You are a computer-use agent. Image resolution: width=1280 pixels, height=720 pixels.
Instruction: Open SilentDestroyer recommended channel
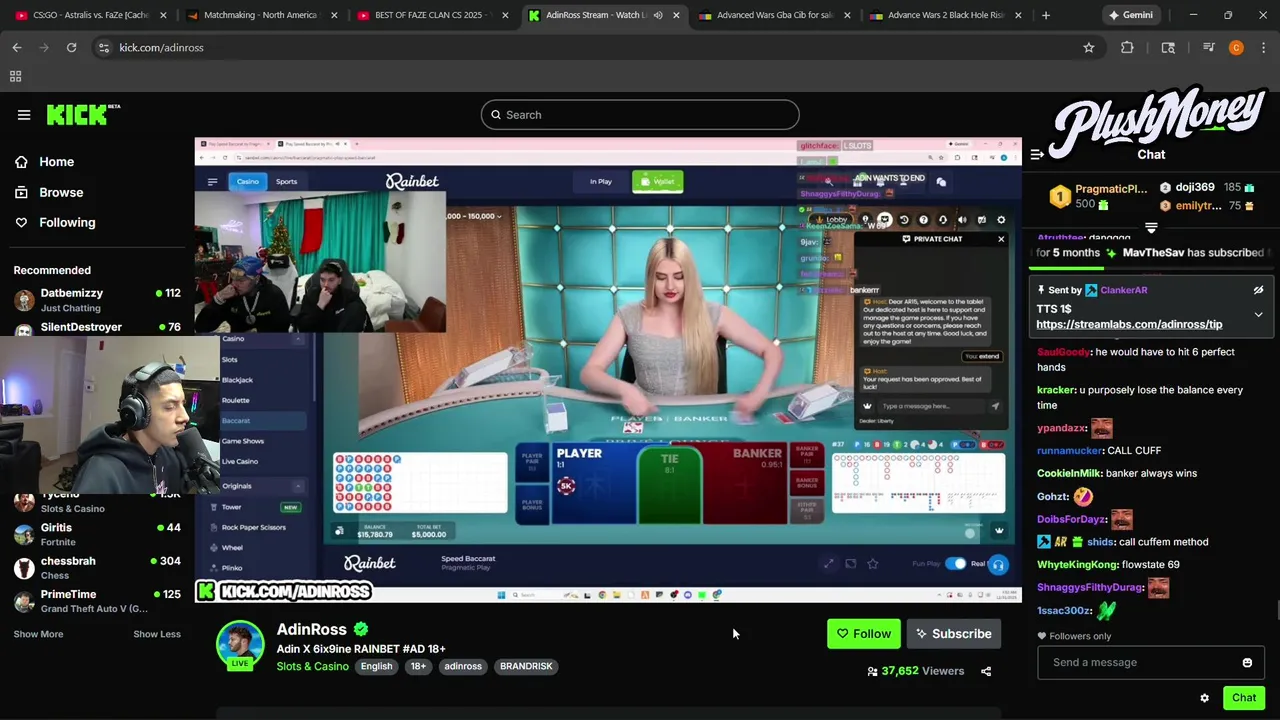97,327
